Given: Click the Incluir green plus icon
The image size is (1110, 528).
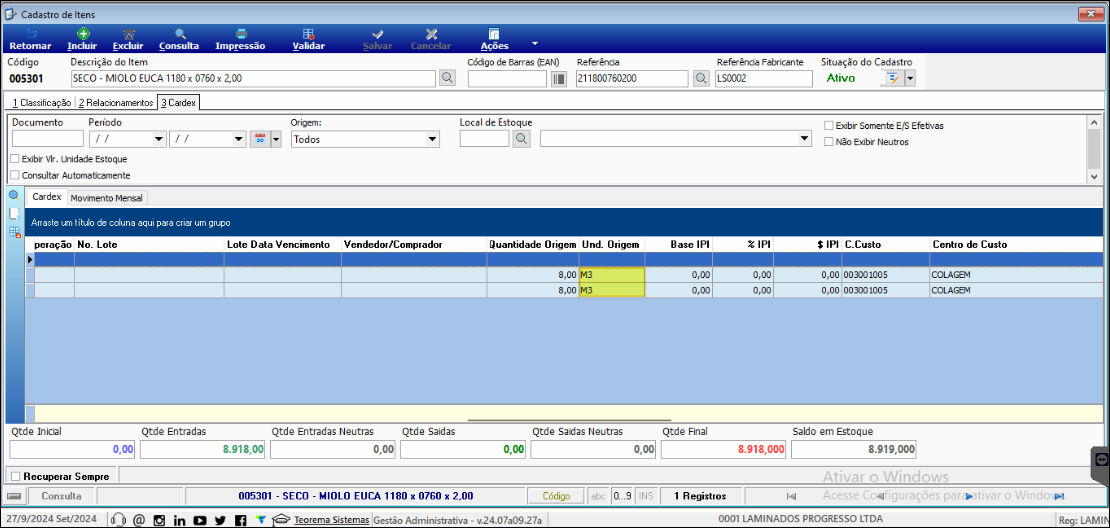Looking at the screenshot, I should pos(83,33).
